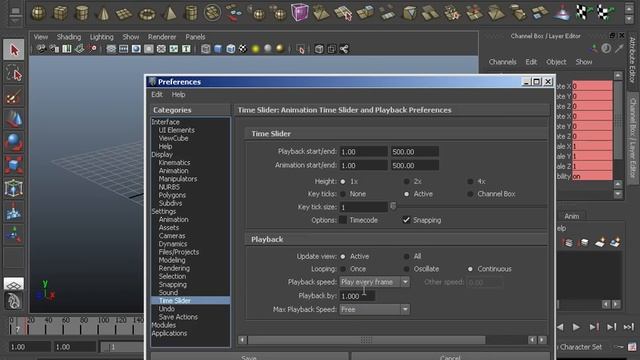The image size is (640, 360).
Task: Pick the Paint selection tool
Action: pos(14,97)
